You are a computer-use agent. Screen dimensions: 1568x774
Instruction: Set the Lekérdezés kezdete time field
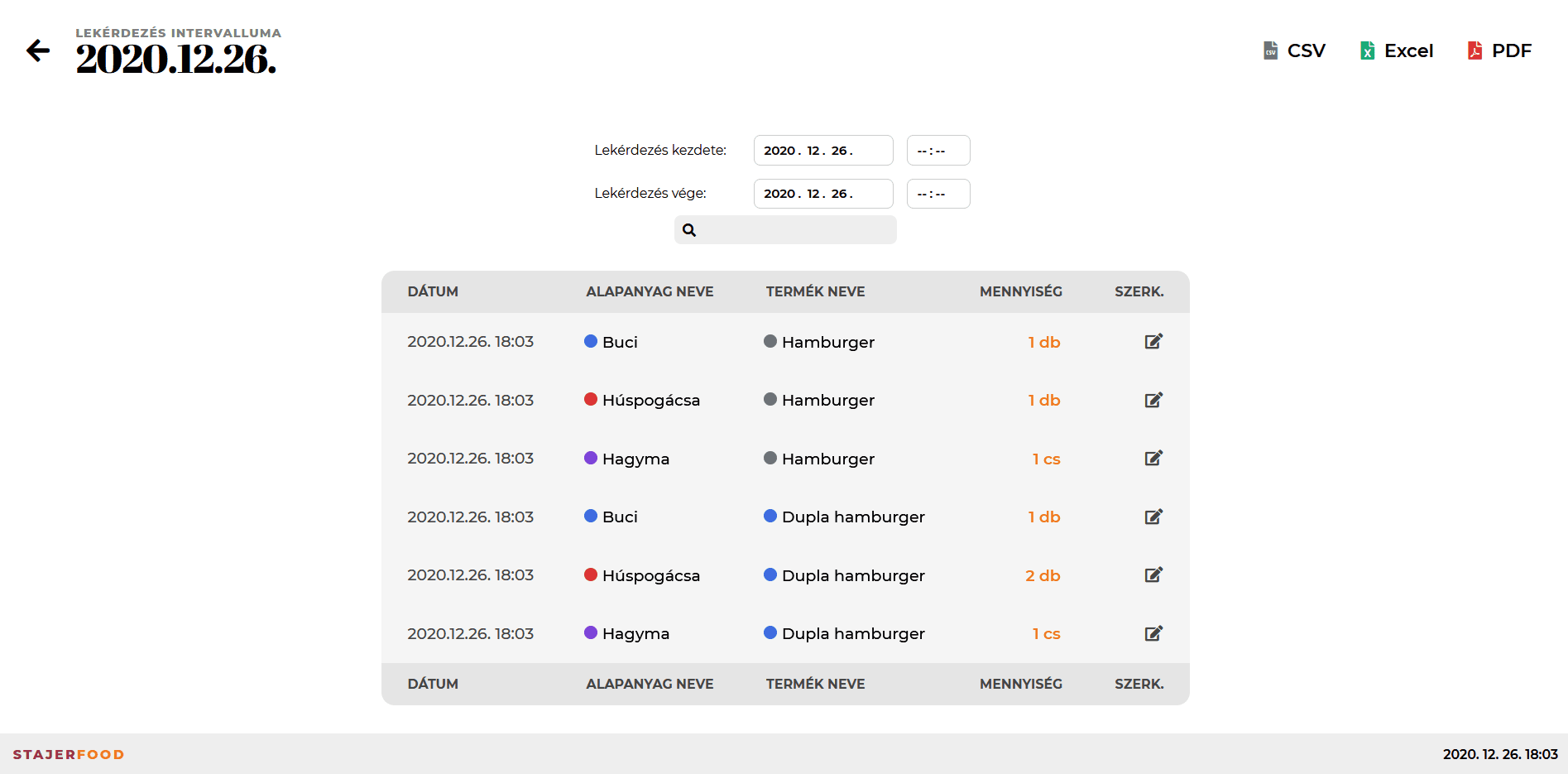point(937,151)
